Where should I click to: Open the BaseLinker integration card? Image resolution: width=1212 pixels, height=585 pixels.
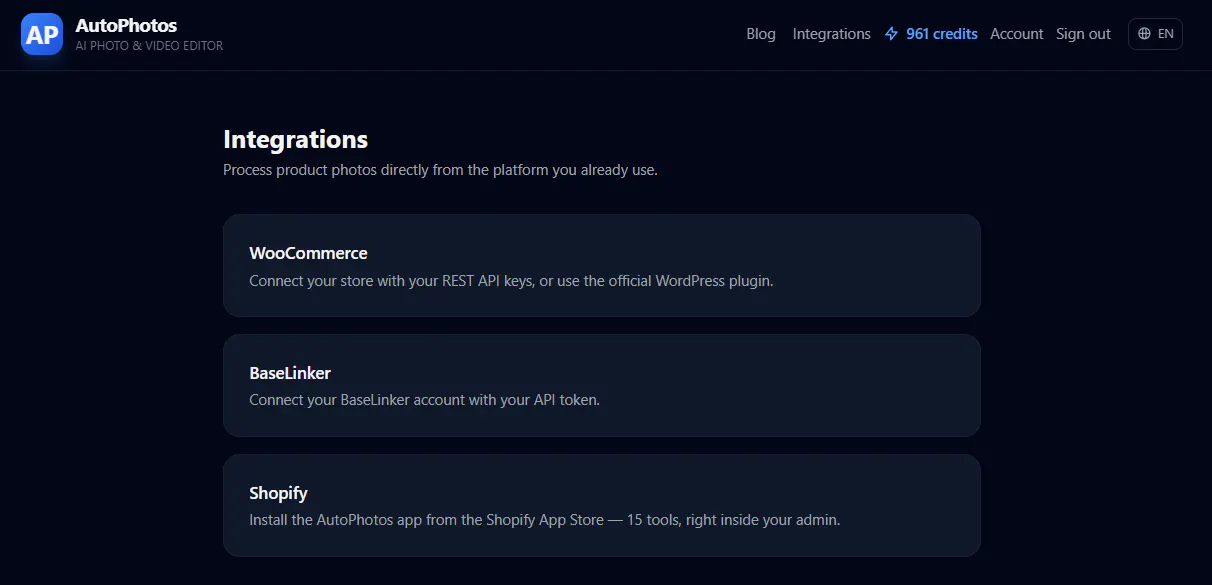[x=602, y=385]
